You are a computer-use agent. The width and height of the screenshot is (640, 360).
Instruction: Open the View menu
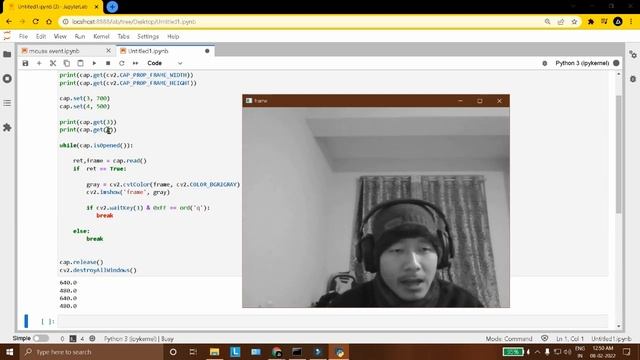pyautogui.click(x=60, y=36)
